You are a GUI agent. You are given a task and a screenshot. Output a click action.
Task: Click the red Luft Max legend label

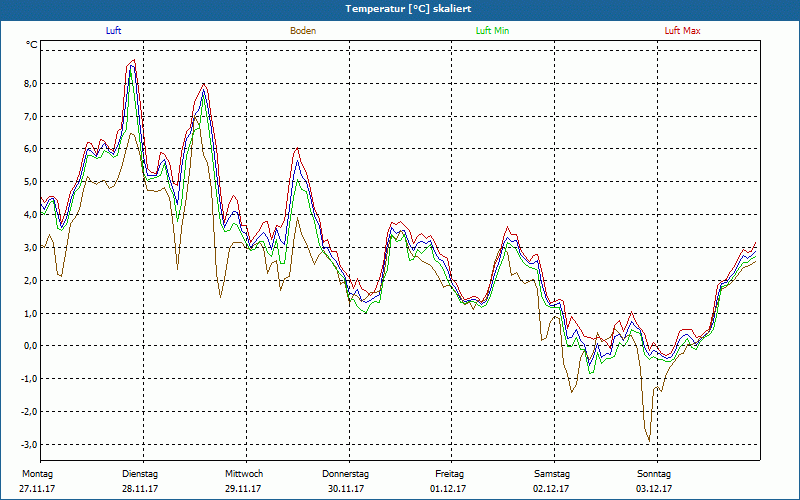pyautogui.click(x=682, y=31)
